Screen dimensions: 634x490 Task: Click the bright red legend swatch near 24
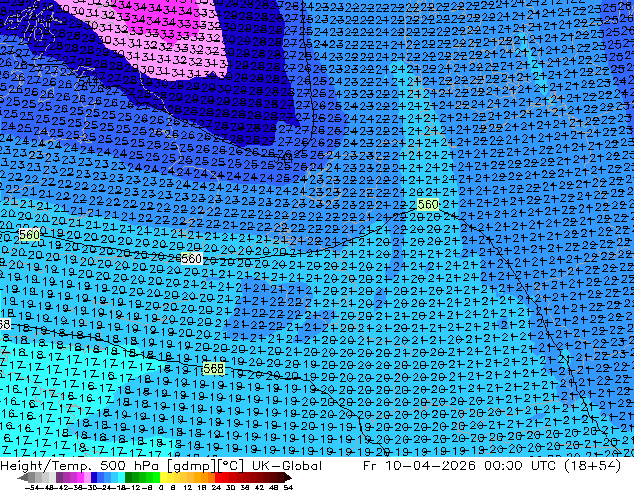pyautogui.click(x=218, y=477)
